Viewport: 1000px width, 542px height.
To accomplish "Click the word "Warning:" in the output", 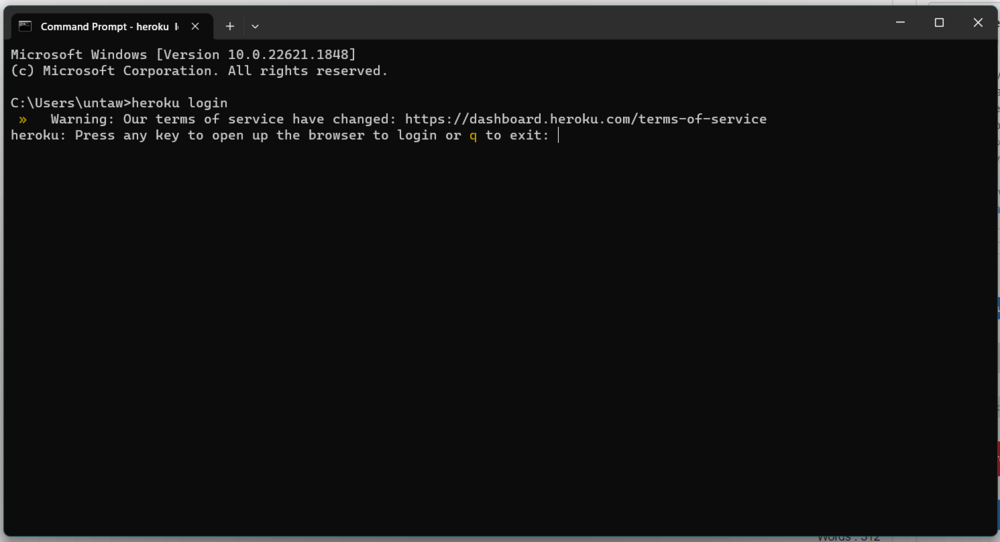I will tap(83, 119).
